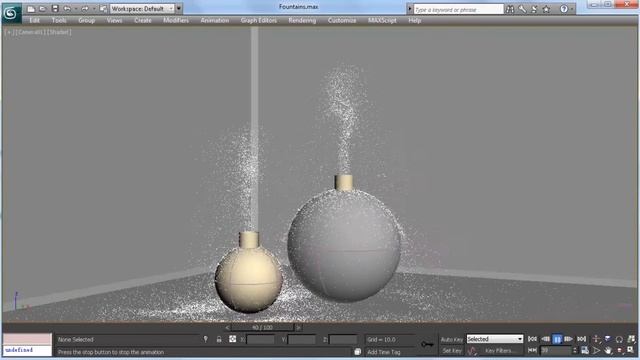
Task: Click the lightbulb Isolate Selection icon
Action: pyautogui.click(x=206, y=339)
